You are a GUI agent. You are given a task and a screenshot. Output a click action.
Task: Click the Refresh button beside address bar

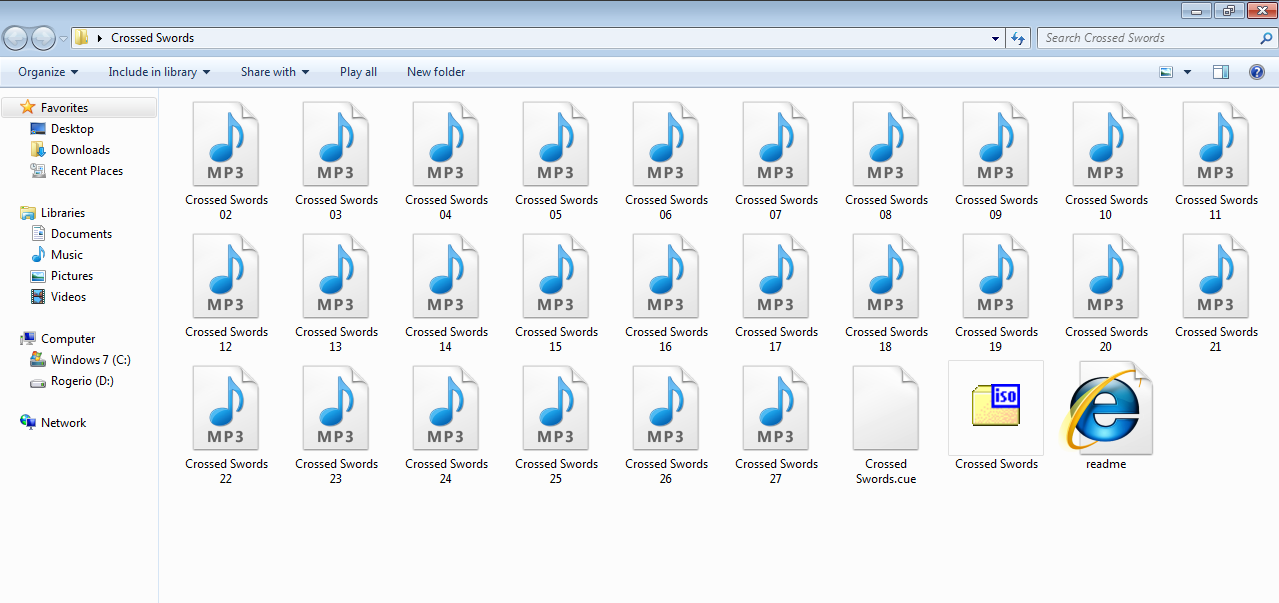coord(1018,38)
